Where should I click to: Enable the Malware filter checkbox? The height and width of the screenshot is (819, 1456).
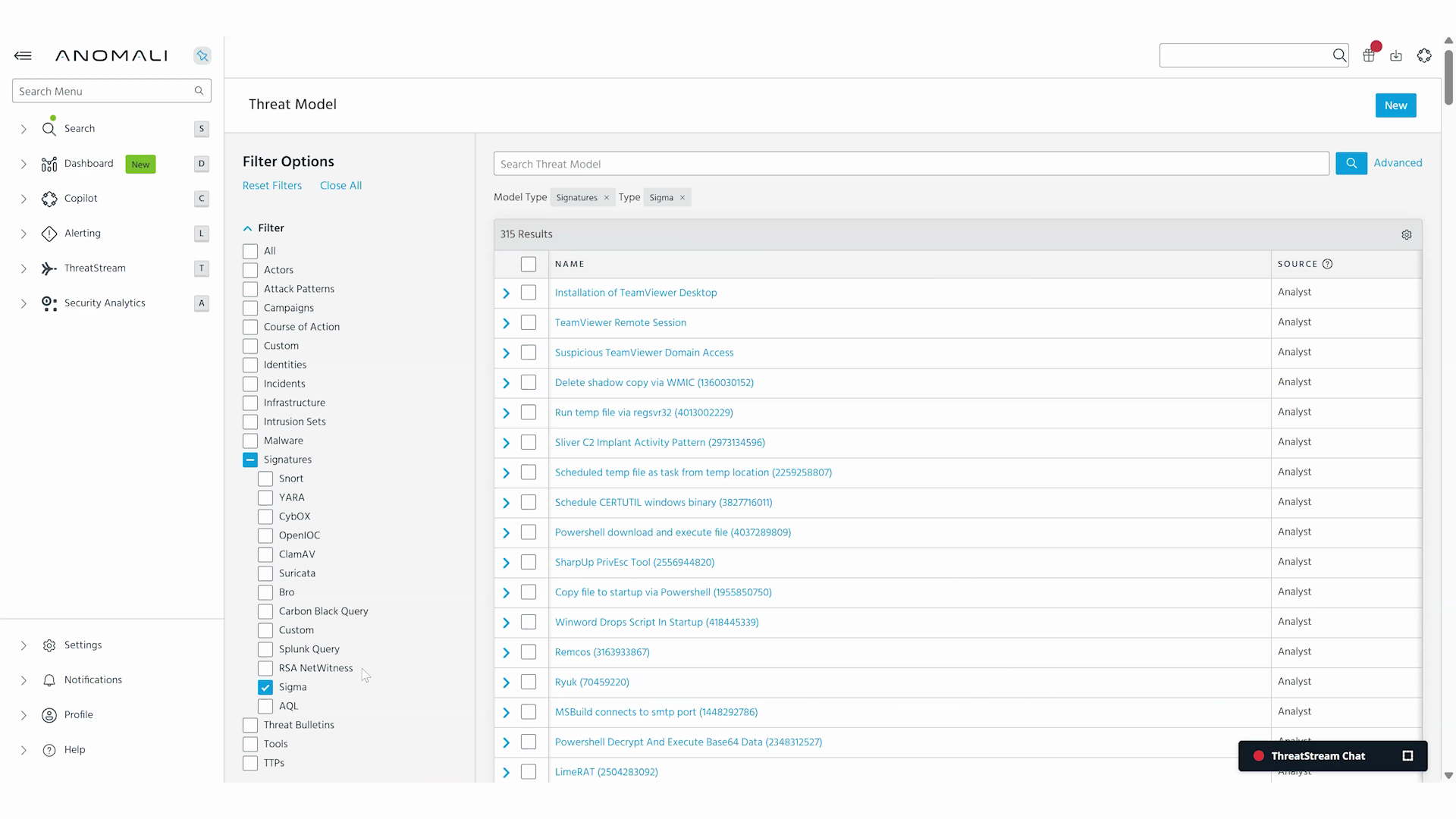tap(250, 441)
